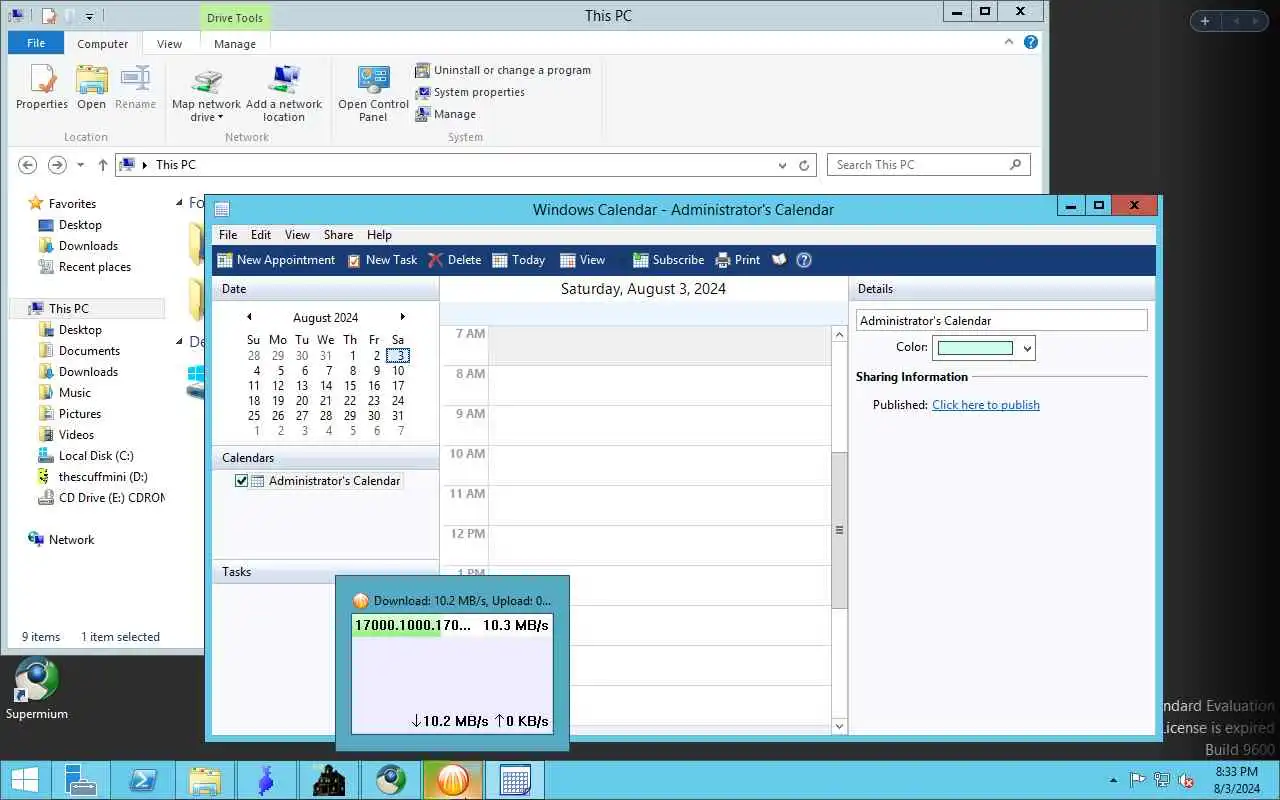Click the day view vertical scrollbar thumb
The image size is (1280, 800).
point(839,530)
